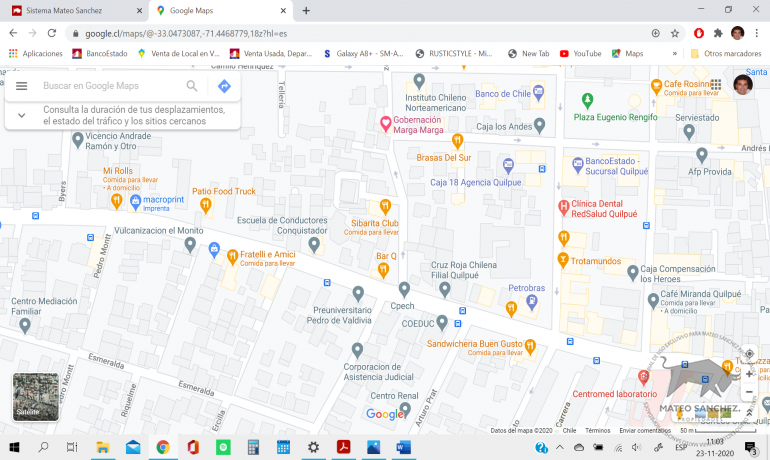Select the macroprint Imprenta marker
Screen dimensions: 770x460
(135, 202)
